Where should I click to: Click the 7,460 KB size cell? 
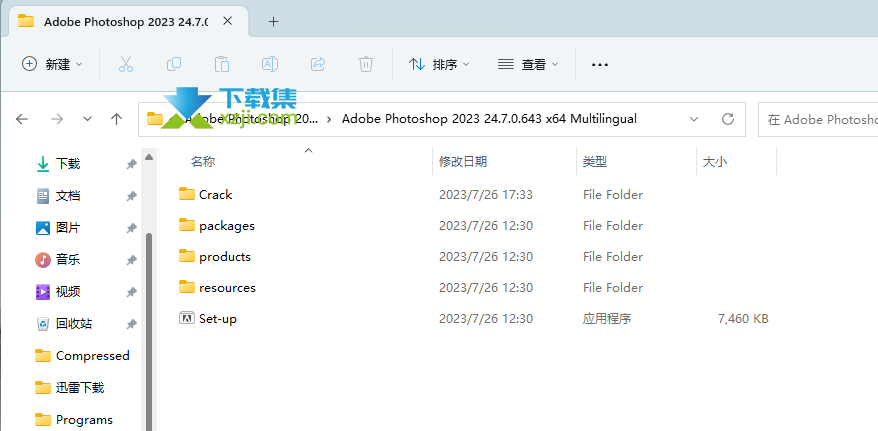743,318
